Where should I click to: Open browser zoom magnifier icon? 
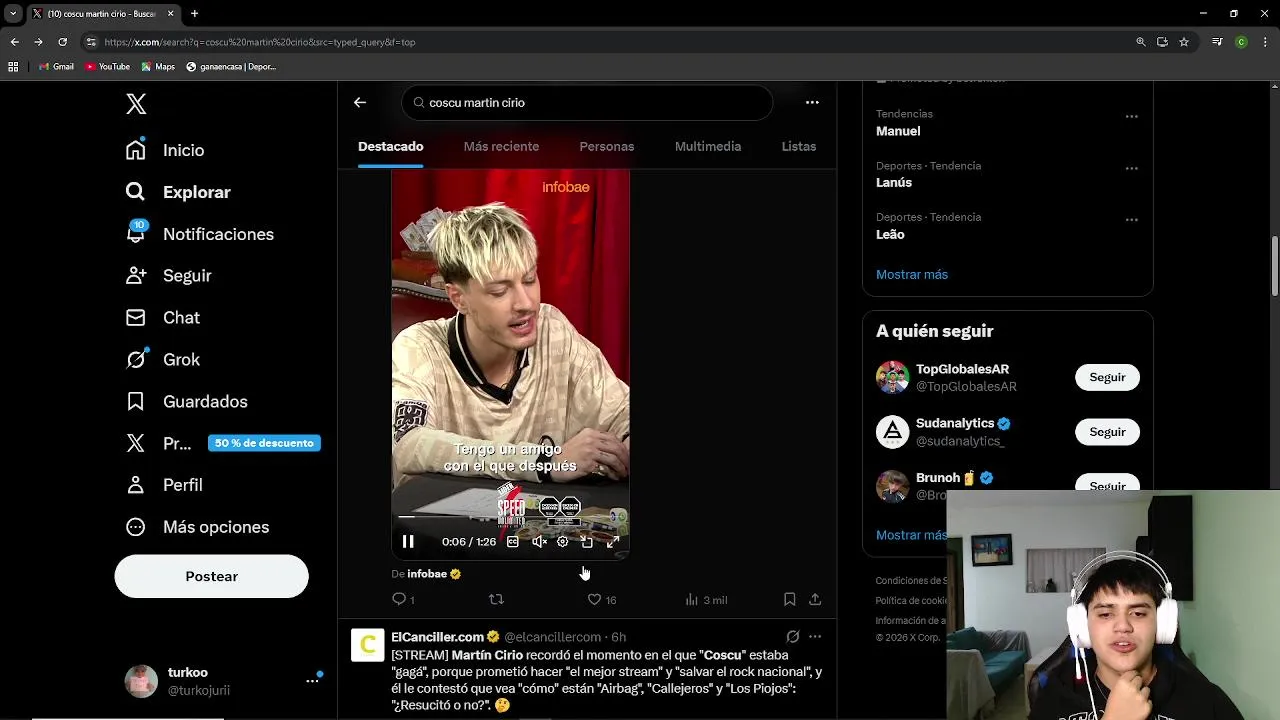(1141, 42)
